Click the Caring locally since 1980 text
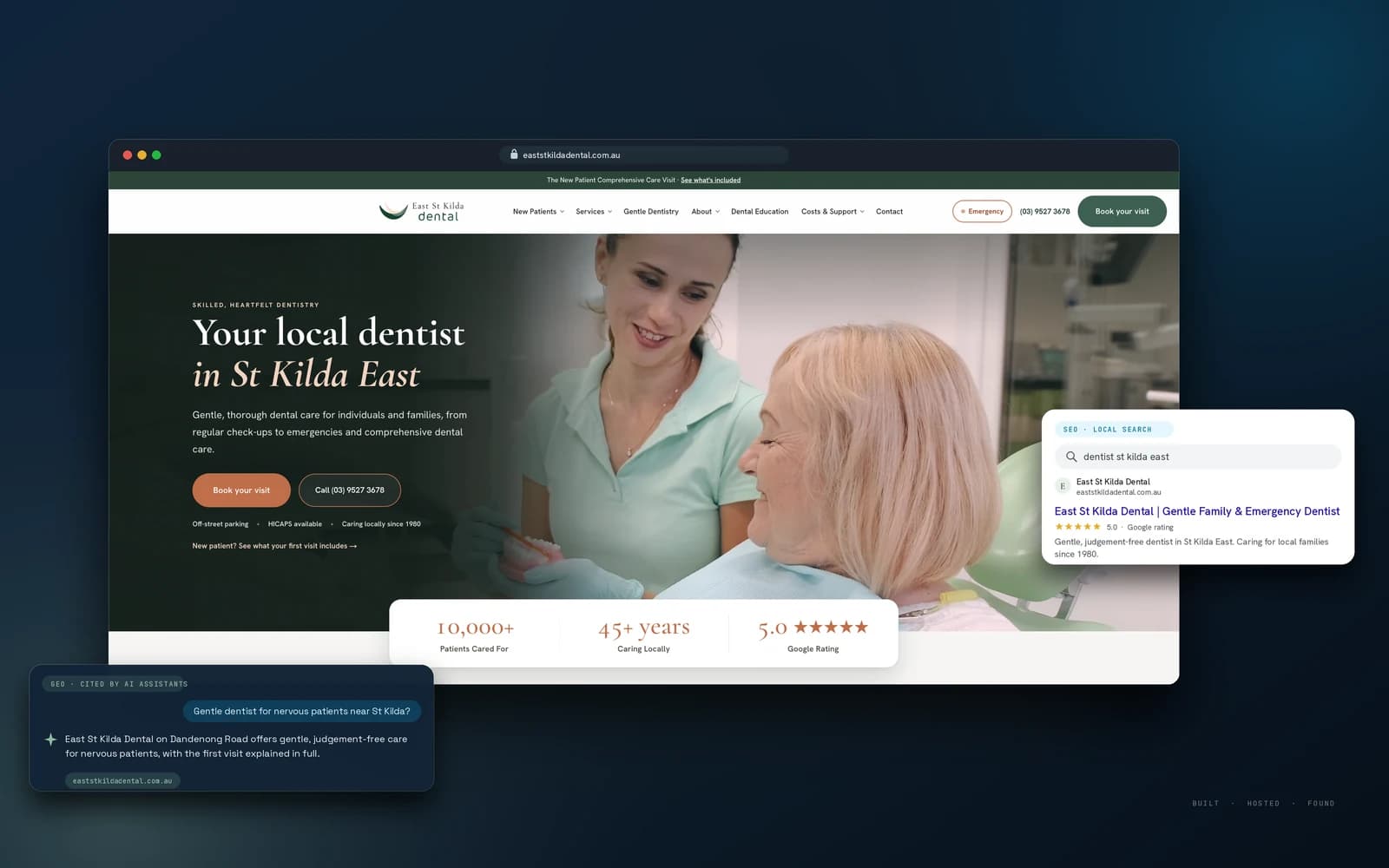1389x868 pixels. tap(381, 524)
